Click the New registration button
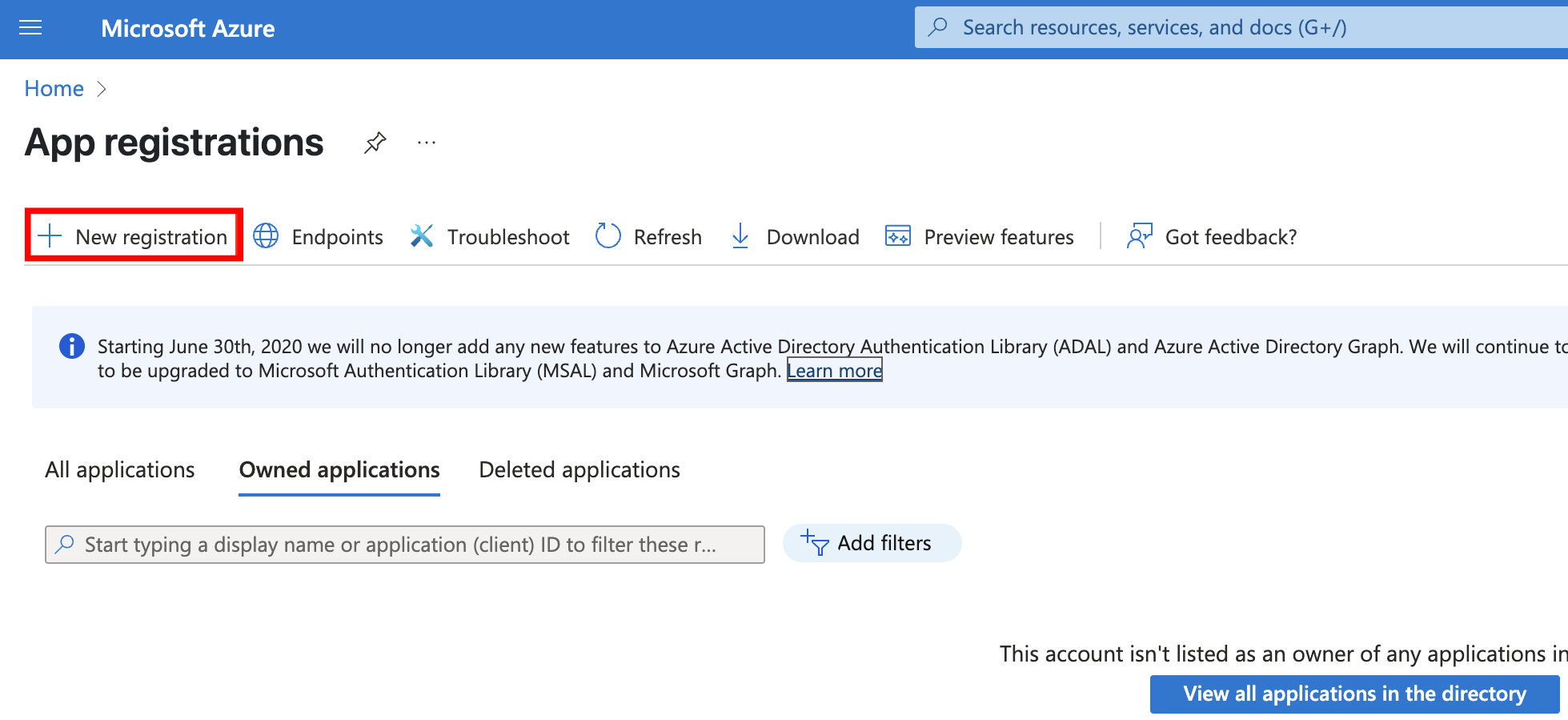This screenshot has width=1568, height=720. [134, 236]
